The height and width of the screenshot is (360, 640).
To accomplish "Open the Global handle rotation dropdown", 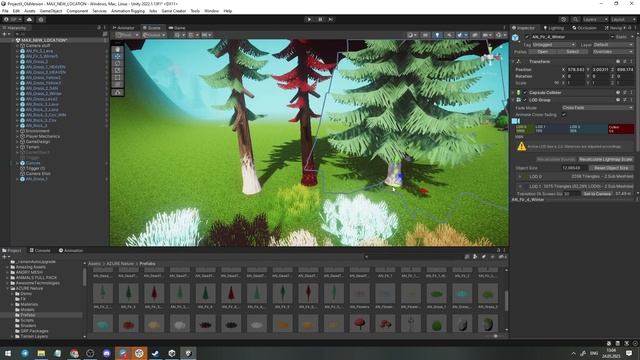I will (154, 35).
